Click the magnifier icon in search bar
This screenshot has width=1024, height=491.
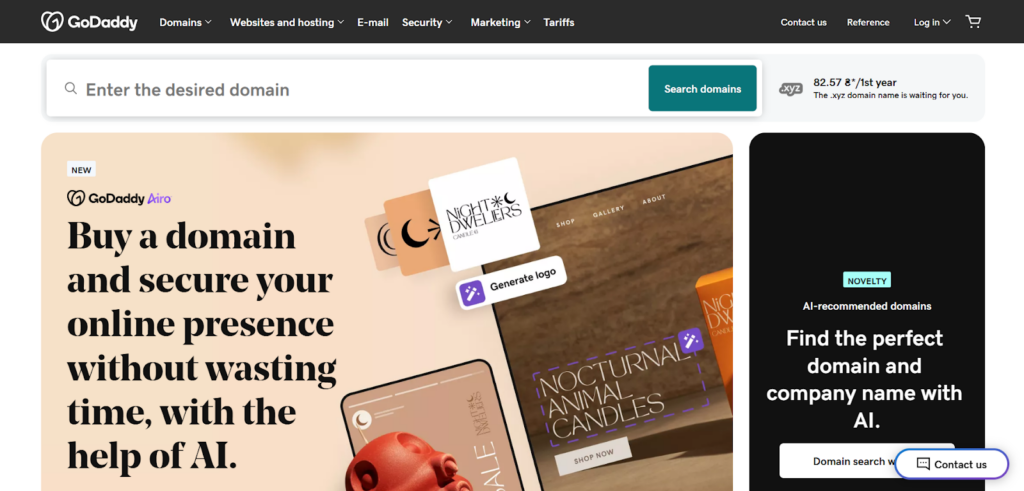click(71, 88)
